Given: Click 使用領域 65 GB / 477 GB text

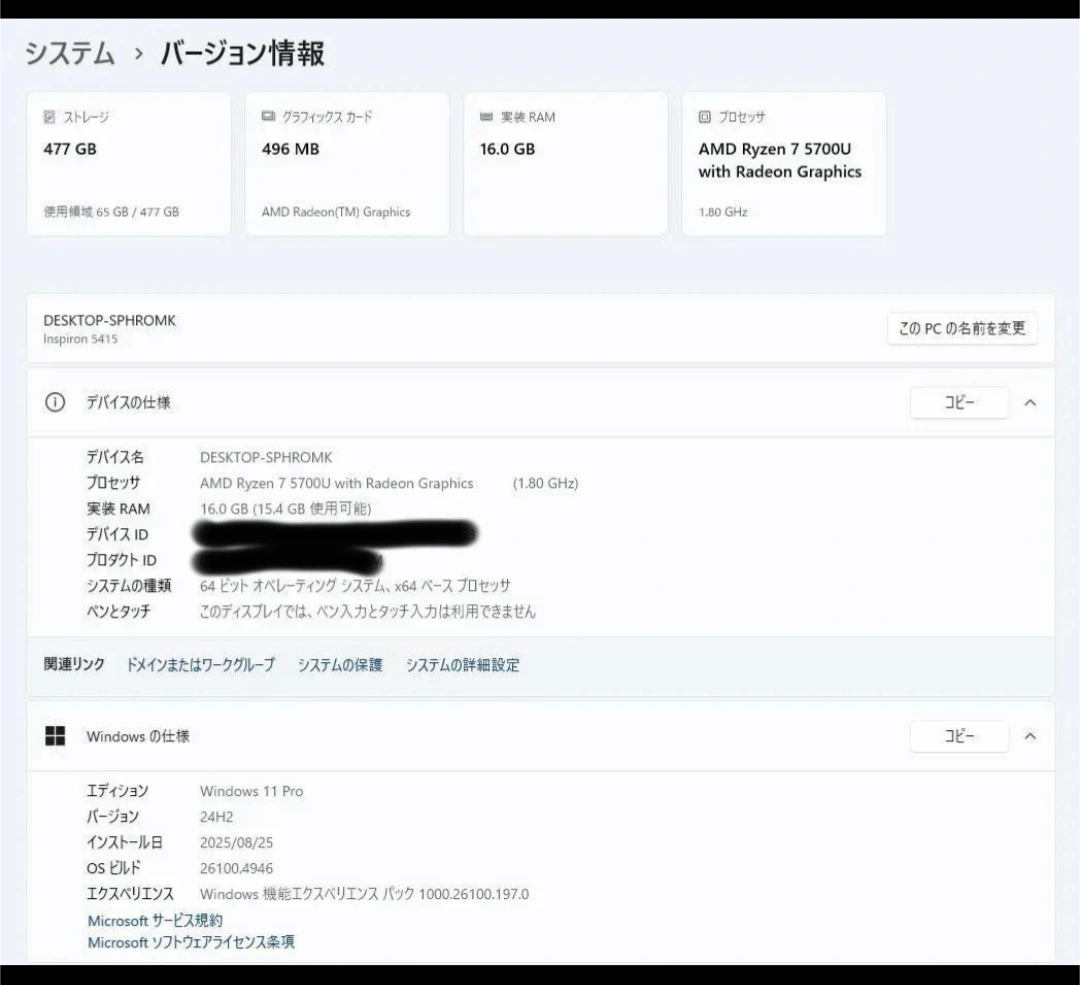Looking at the screenshot, I should pyautogui.click(x=112, y=211).
